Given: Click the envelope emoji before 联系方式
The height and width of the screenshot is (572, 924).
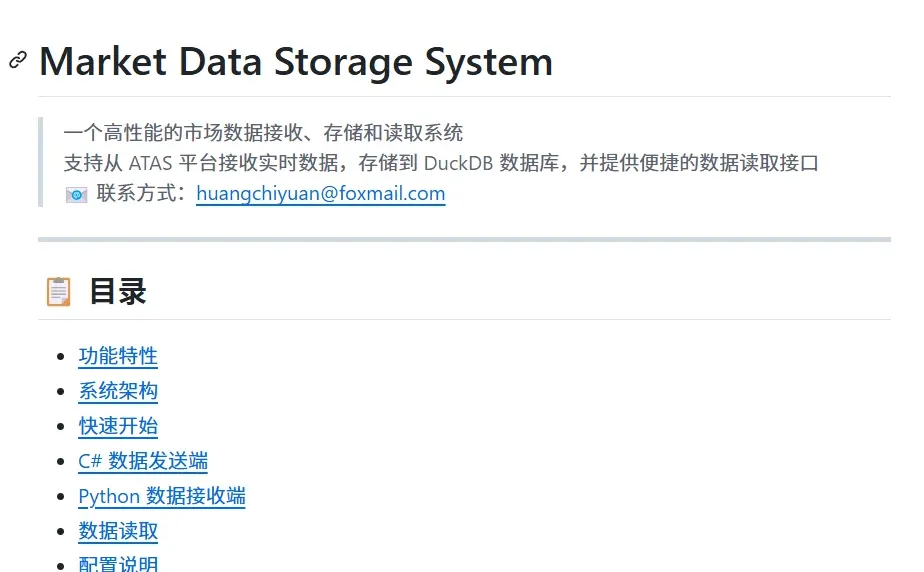Looking at the screenshot, I should click(x=76, y=194).
